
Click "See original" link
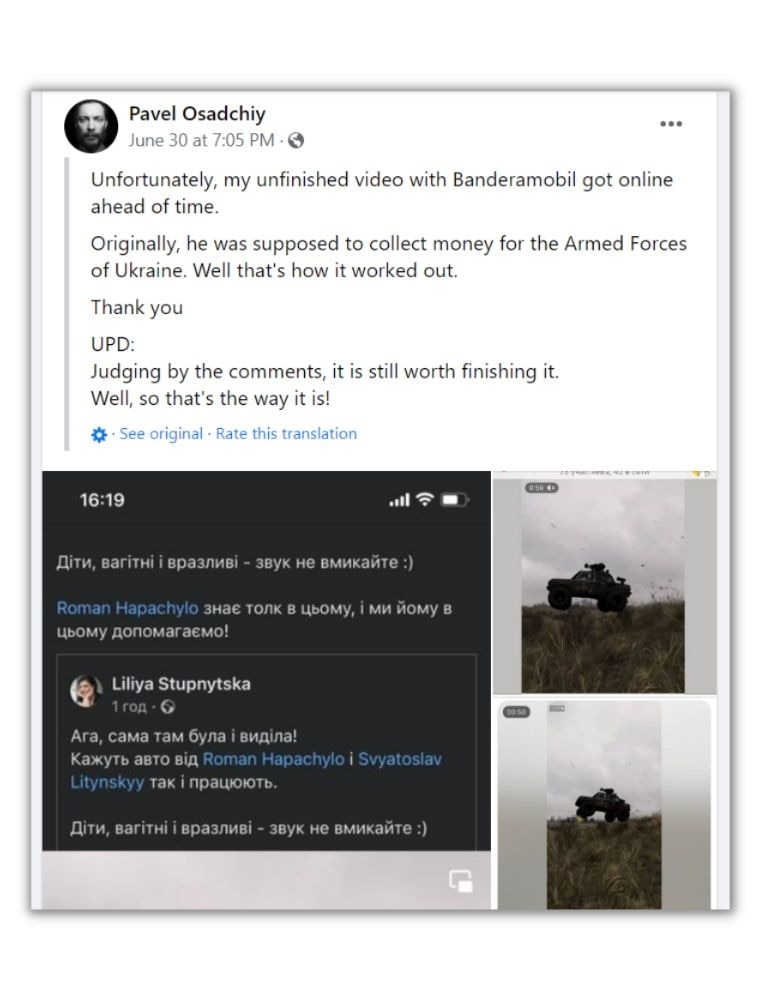point(161,434)
